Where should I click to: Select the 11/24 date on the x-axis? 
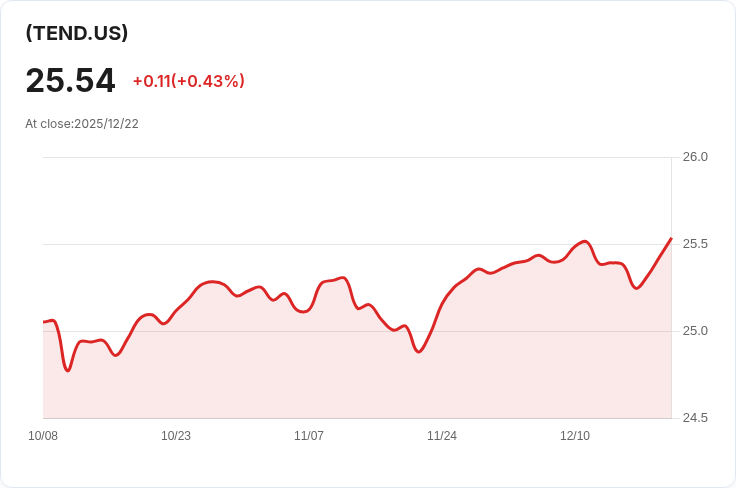tap(442, 436)
